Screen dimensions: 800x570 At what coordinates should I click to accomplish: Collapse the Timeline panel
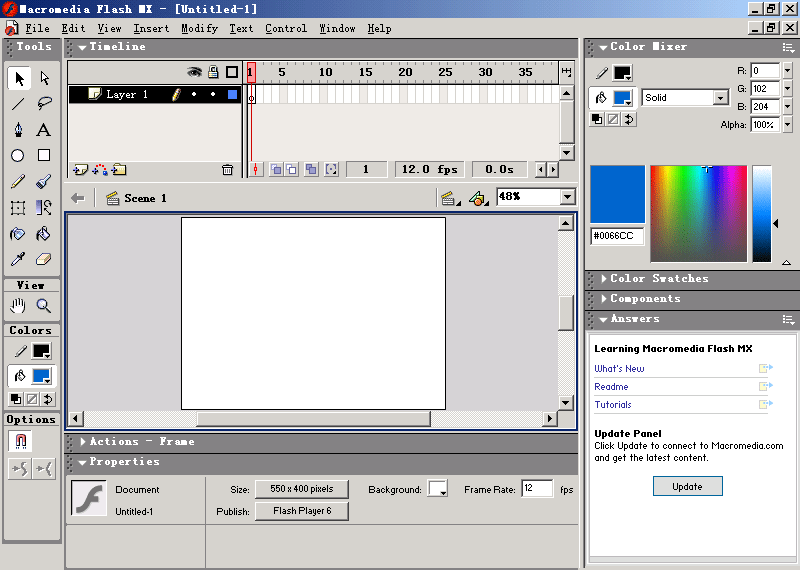coord(82,47)
